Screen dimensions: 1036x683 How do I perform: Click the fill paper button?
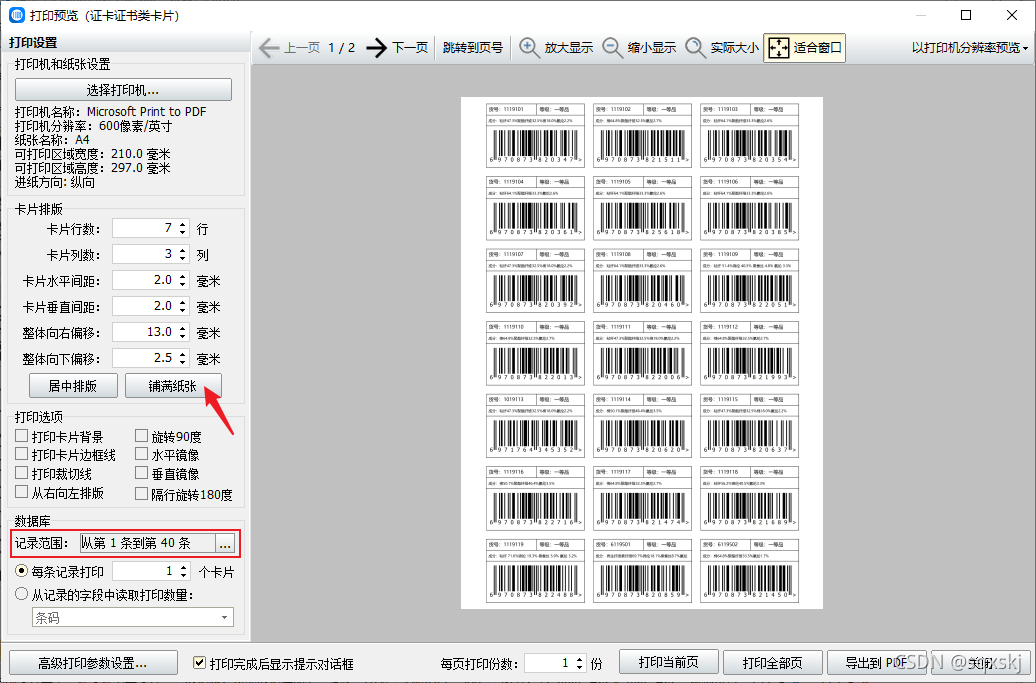(x=173, y=386)
